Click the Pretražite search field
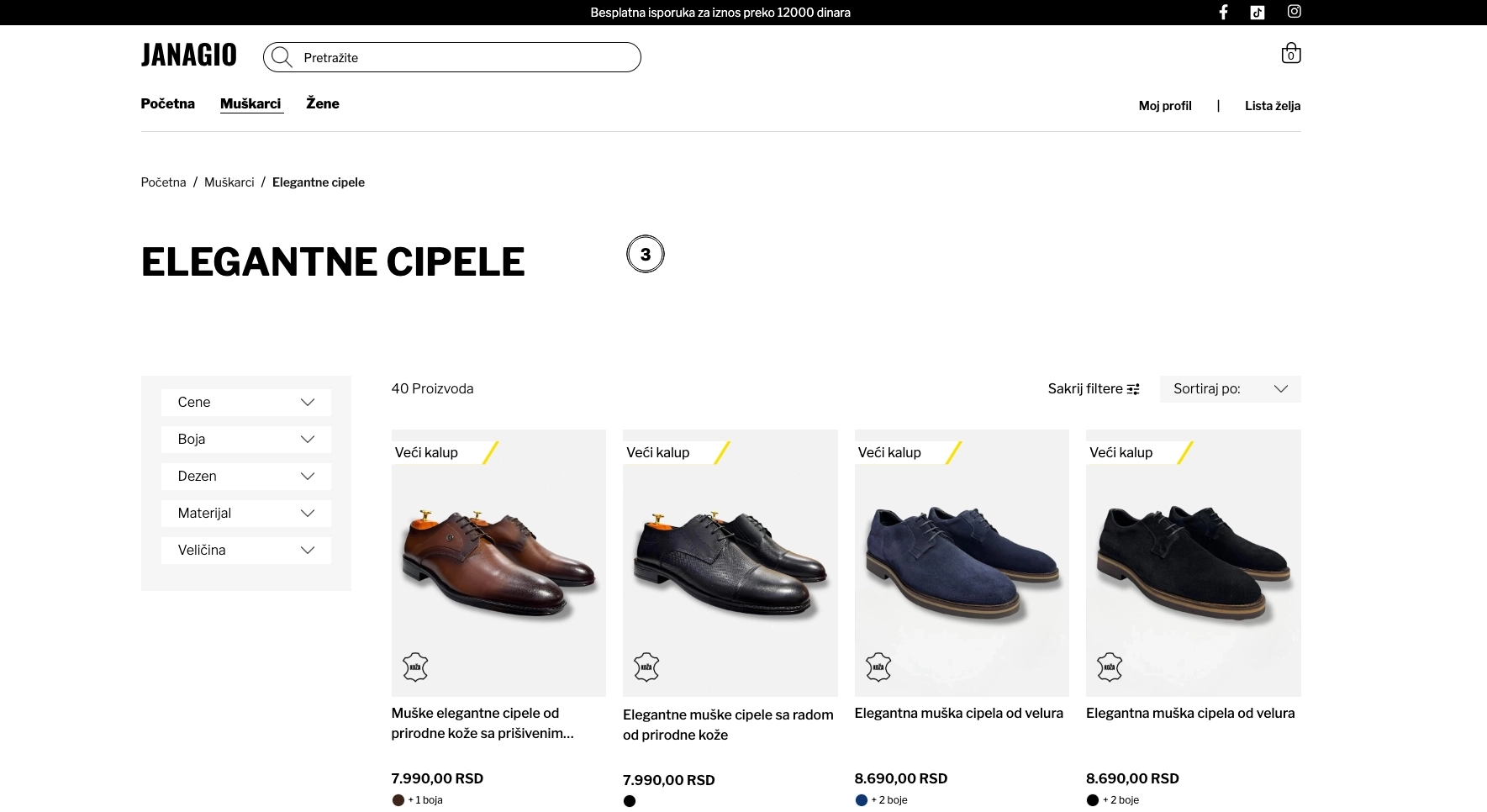 (x=467, y=58)
